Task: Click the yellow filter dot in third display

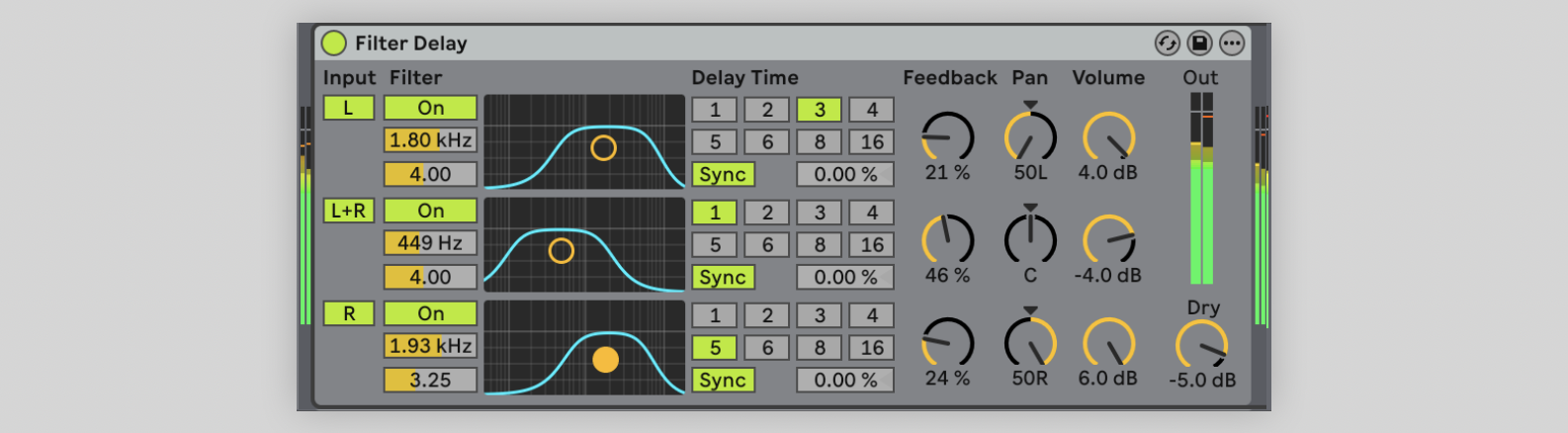Action: point(605,360)
